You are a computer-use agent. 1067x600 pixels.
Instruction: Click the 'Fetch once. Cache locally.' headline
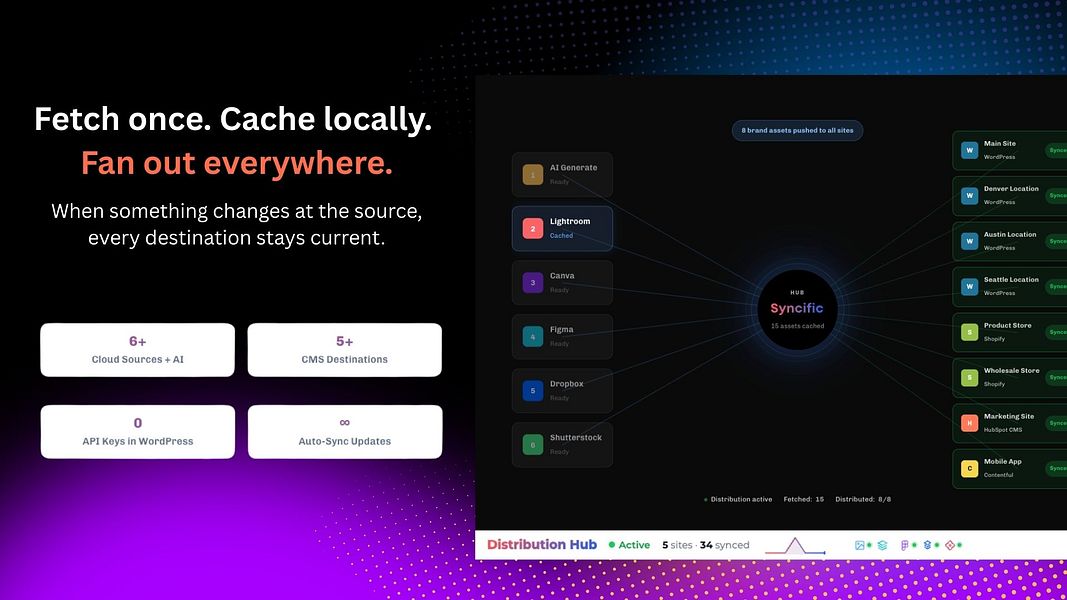pos(233,119)
